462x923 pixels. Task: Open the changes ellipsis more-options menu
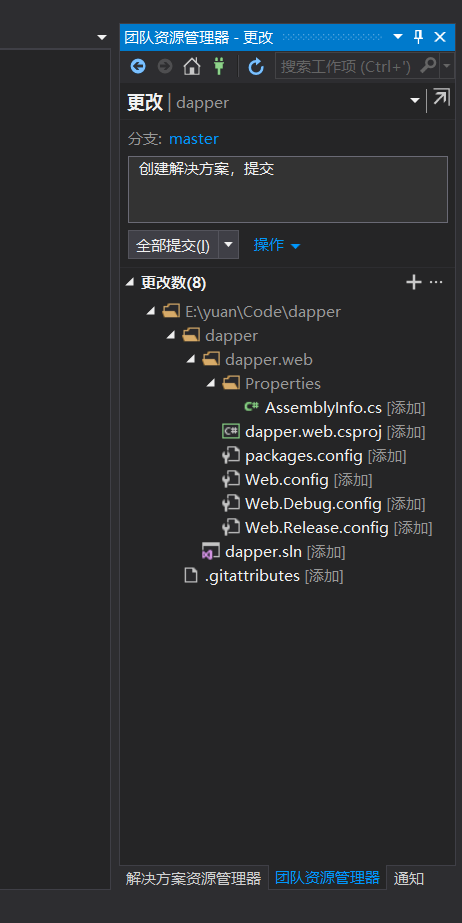(x=436, y=283)
